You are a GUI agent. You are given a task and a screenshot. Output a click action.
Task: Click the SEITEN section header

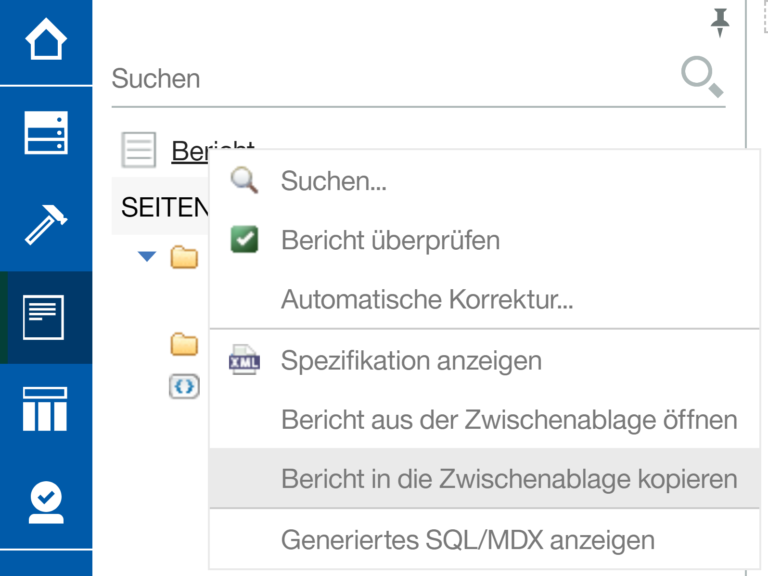[x=161, y=207]
